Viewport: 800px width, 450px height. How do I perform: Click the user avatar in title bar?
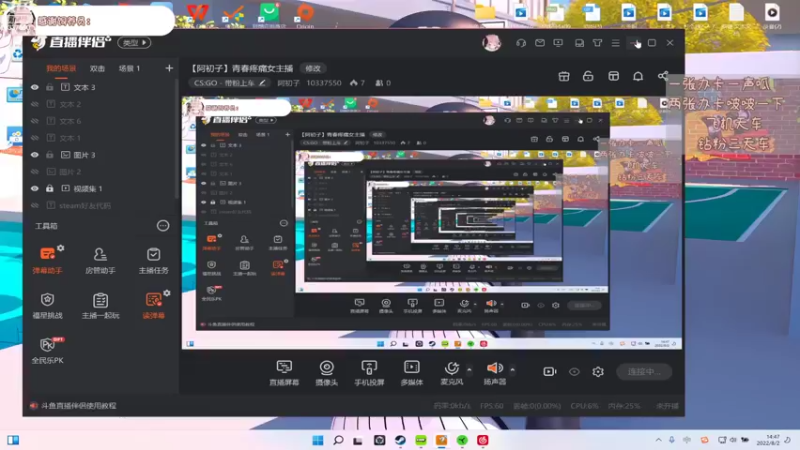coord(492,43)
